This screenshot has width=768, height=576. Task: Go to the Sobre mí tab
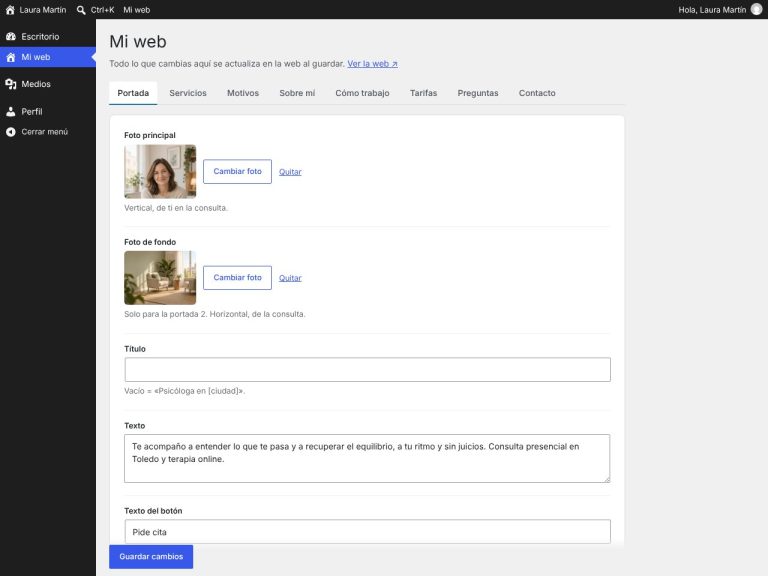(x=297, y=93)
